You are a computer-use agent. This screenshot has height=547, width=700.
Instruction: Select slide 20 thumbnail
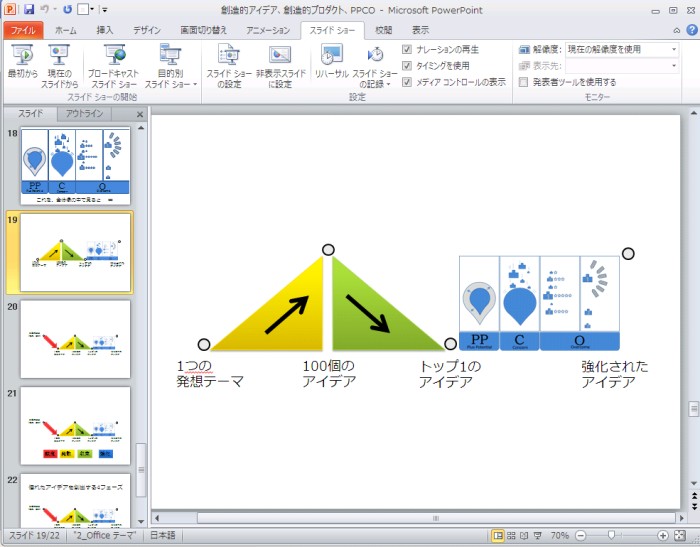pyautogui.click(x=75, y=339)
